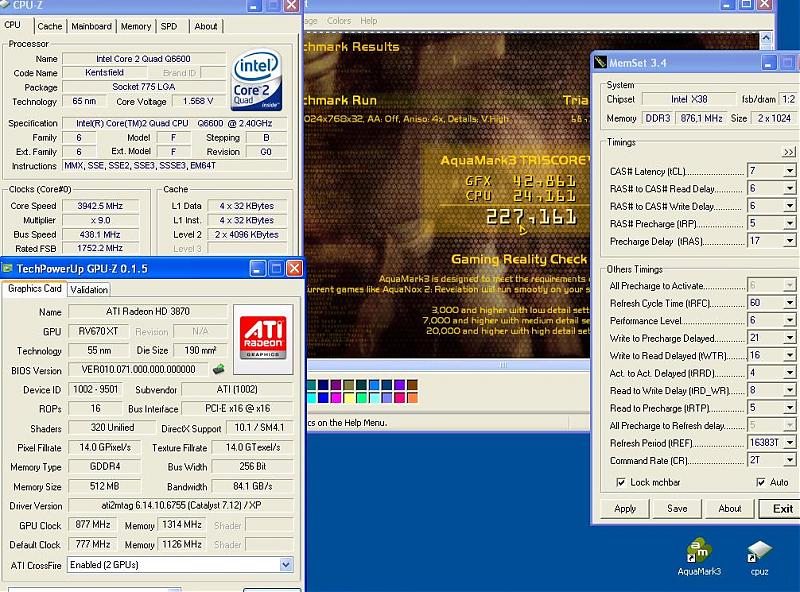Open the Refresh Cycle Time (tRFC) dropdown
The width and height of the screenshot is (800, 592).
point(789,303)
